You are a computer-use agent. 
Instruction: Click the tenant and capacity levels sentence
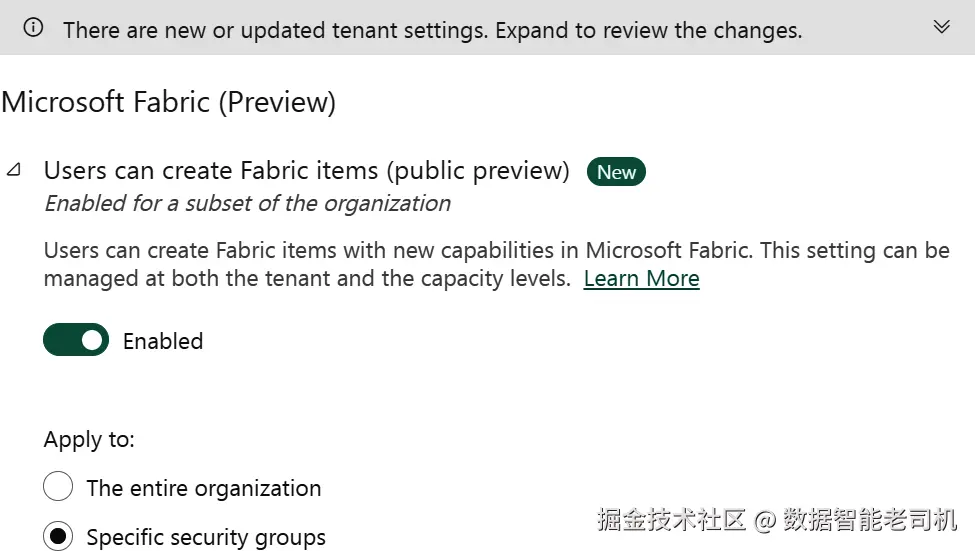307,279
